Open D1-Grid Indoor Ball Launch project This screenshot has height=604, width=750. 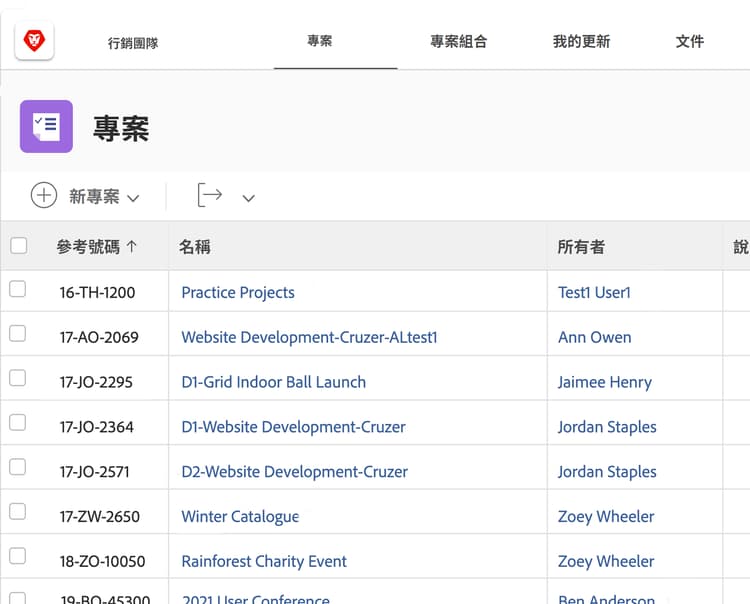pos(274,382)
